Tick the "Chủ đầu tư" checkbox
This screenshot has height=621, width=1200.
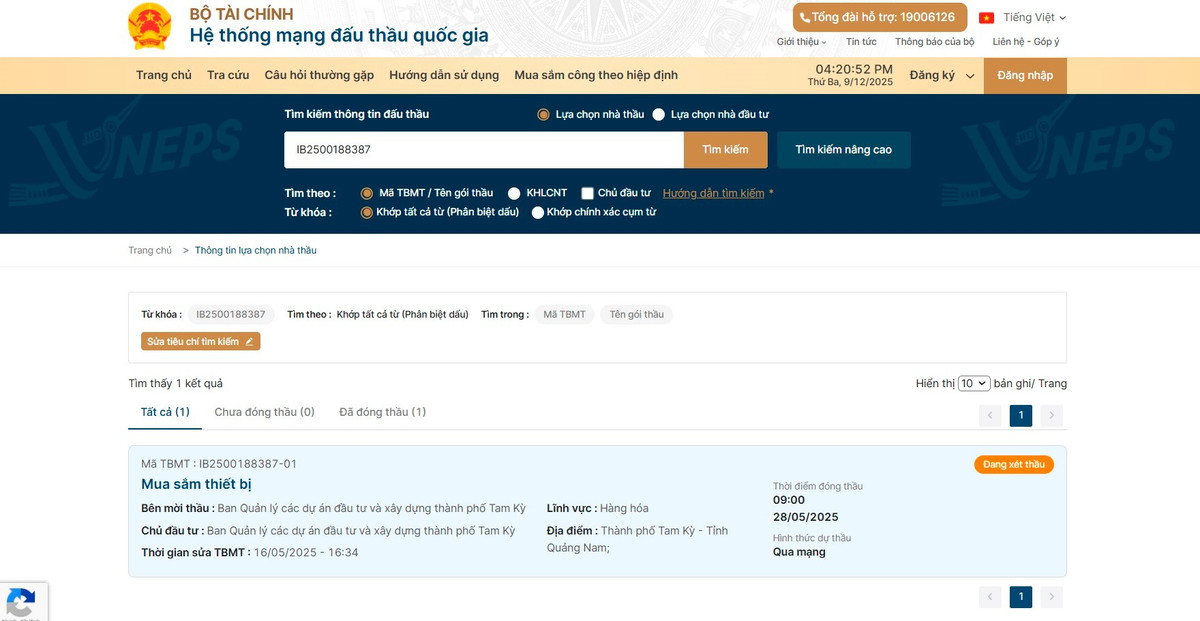(x=588, y=193)
